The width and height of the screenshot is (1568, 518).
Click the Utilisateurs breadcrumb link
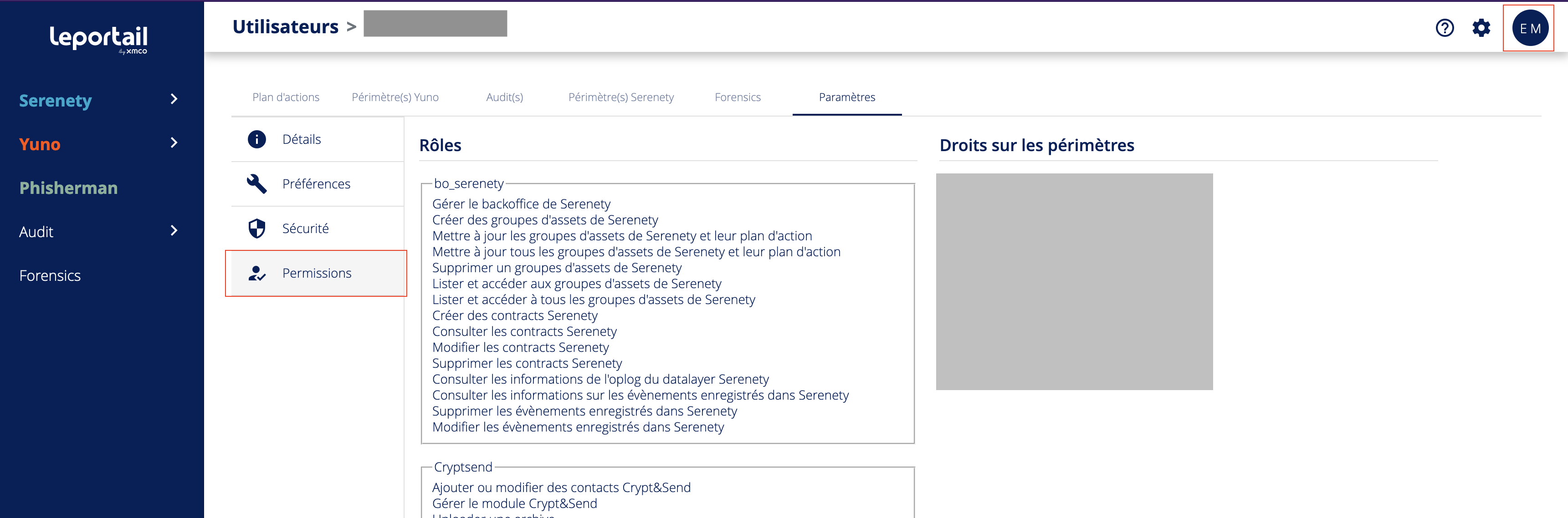pos(285,27)
